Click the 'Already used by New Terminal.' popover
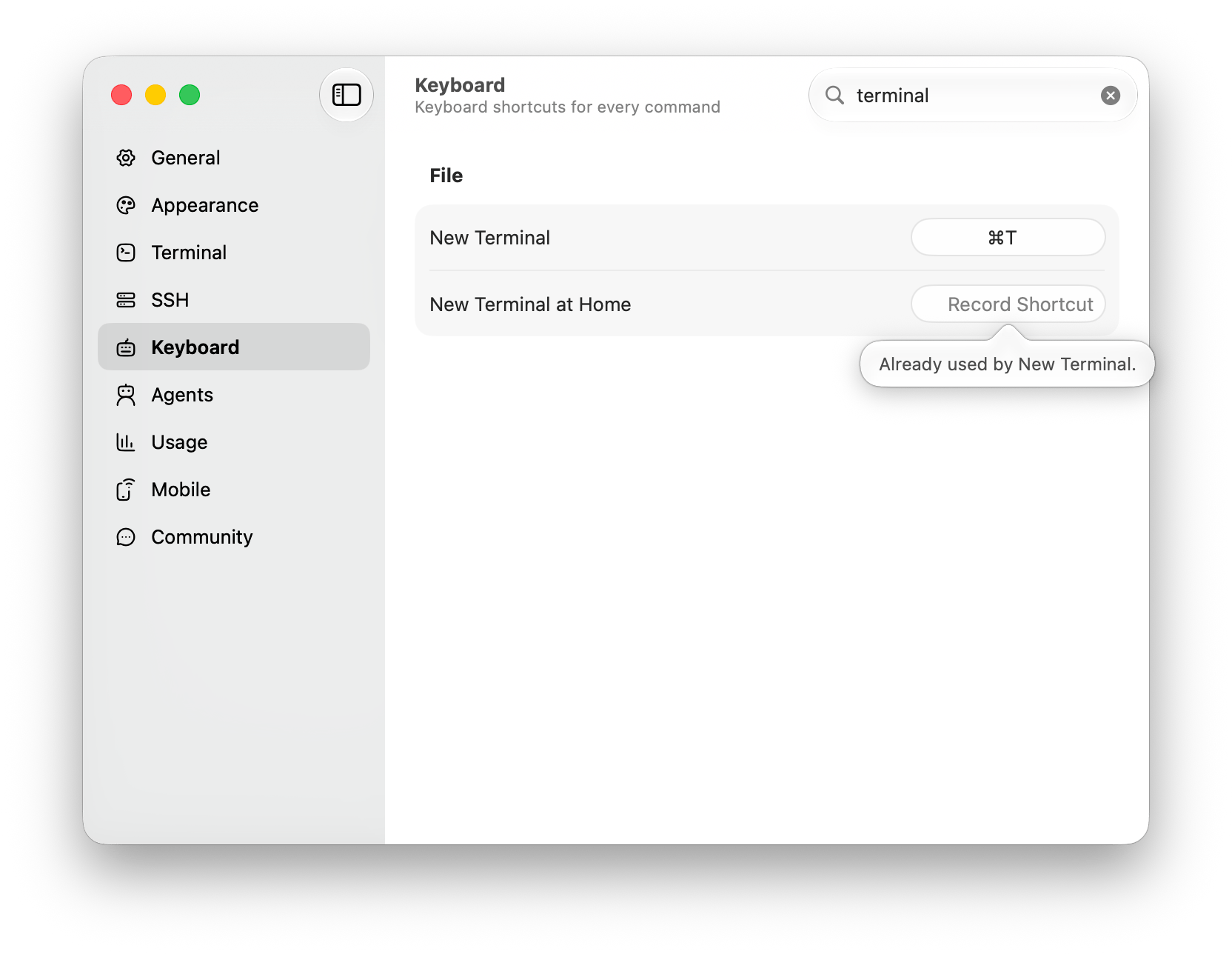Screen dimensions: 1232x954 (x=1007, y=364)
